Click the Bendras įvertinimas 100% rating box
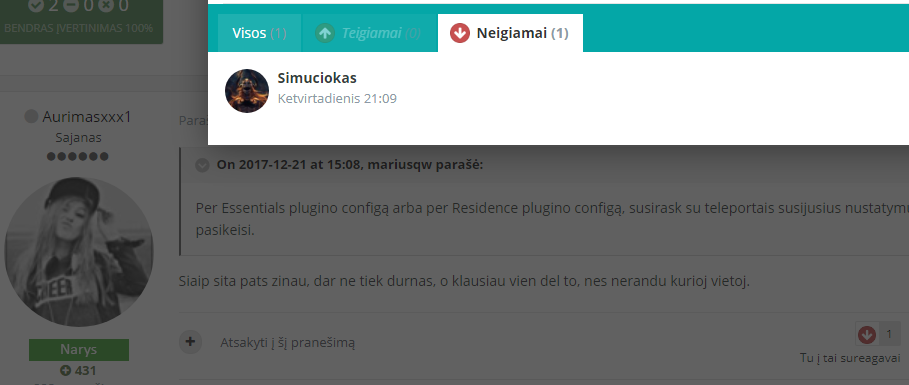Image resolution: width=909 pixels, height=385 pixels. click(79, 17)
